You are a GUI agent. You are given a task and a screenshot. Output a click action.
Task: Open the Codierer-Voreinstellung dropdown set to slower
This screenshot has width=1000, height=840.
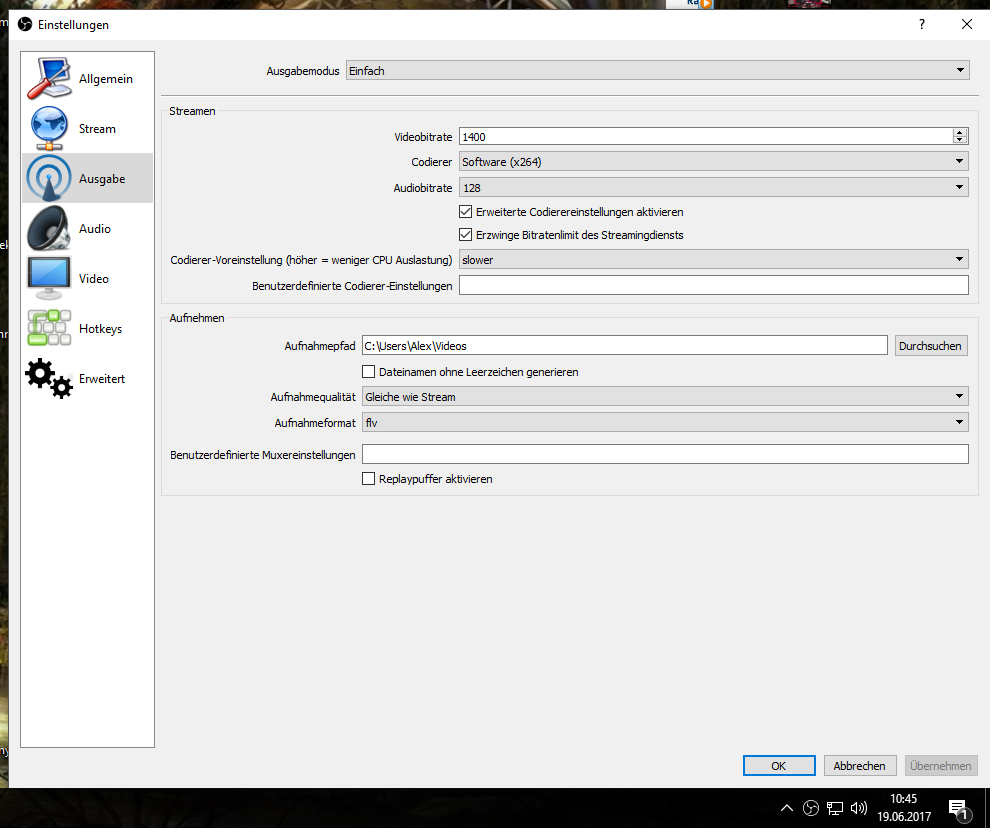tap(712, 260)
